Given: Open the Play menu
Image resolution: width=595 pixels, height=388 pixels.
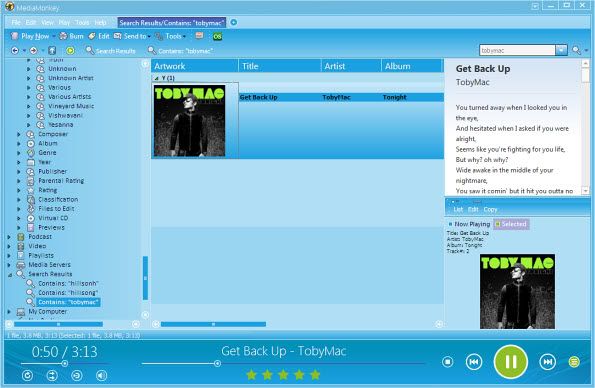Looking at the screenshot, I should click(64, 22).
